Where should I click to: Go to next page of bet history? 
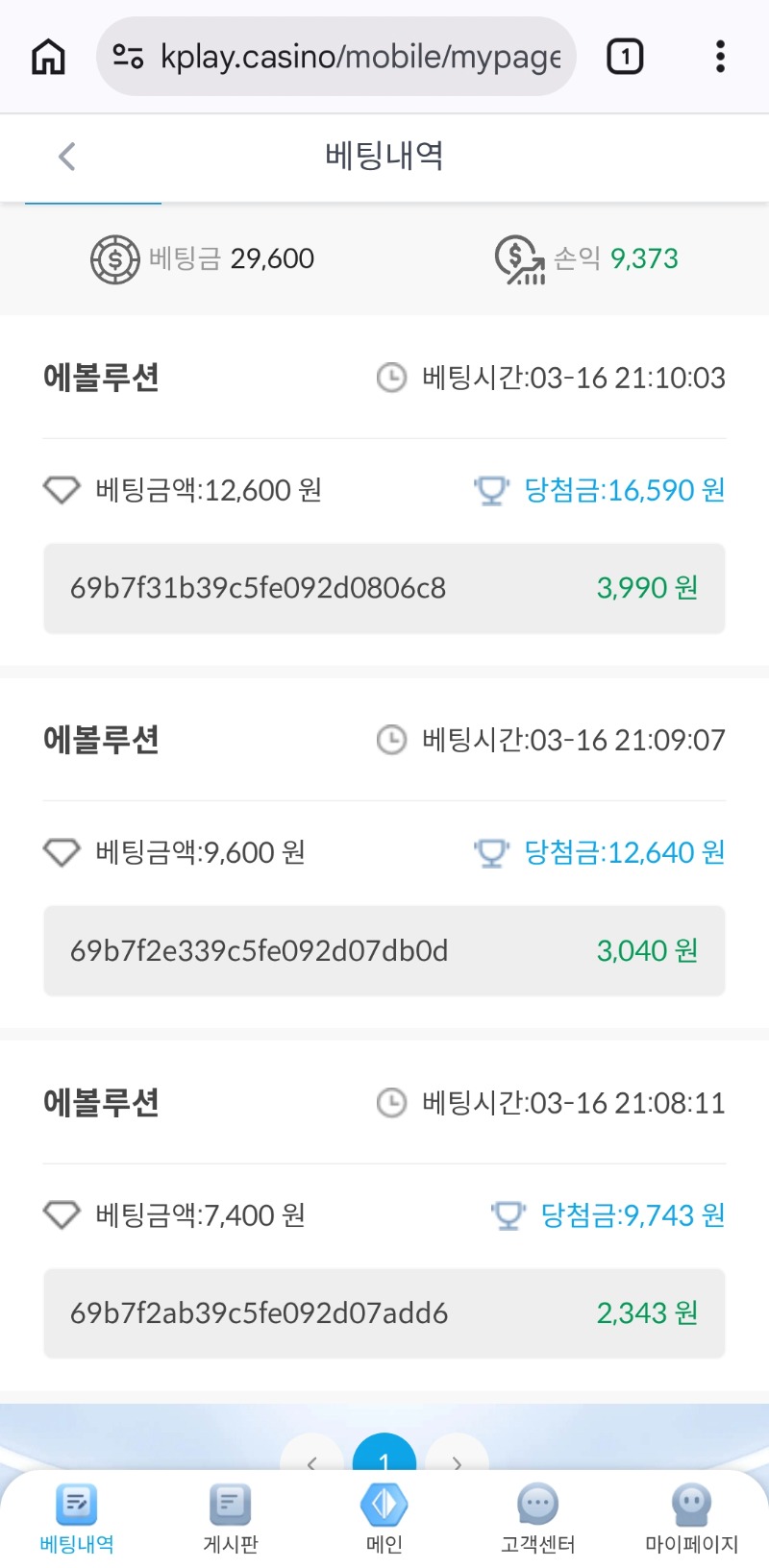tap(457, 1461)
